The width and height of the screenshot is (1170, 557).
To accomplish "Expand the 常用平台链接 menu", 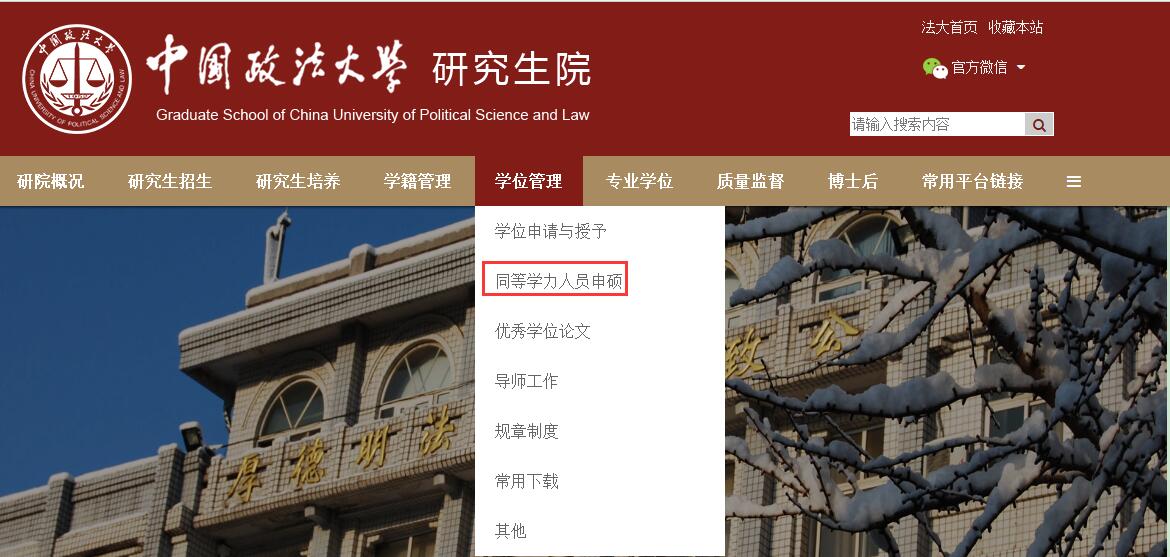I will [x=972, y=182].
